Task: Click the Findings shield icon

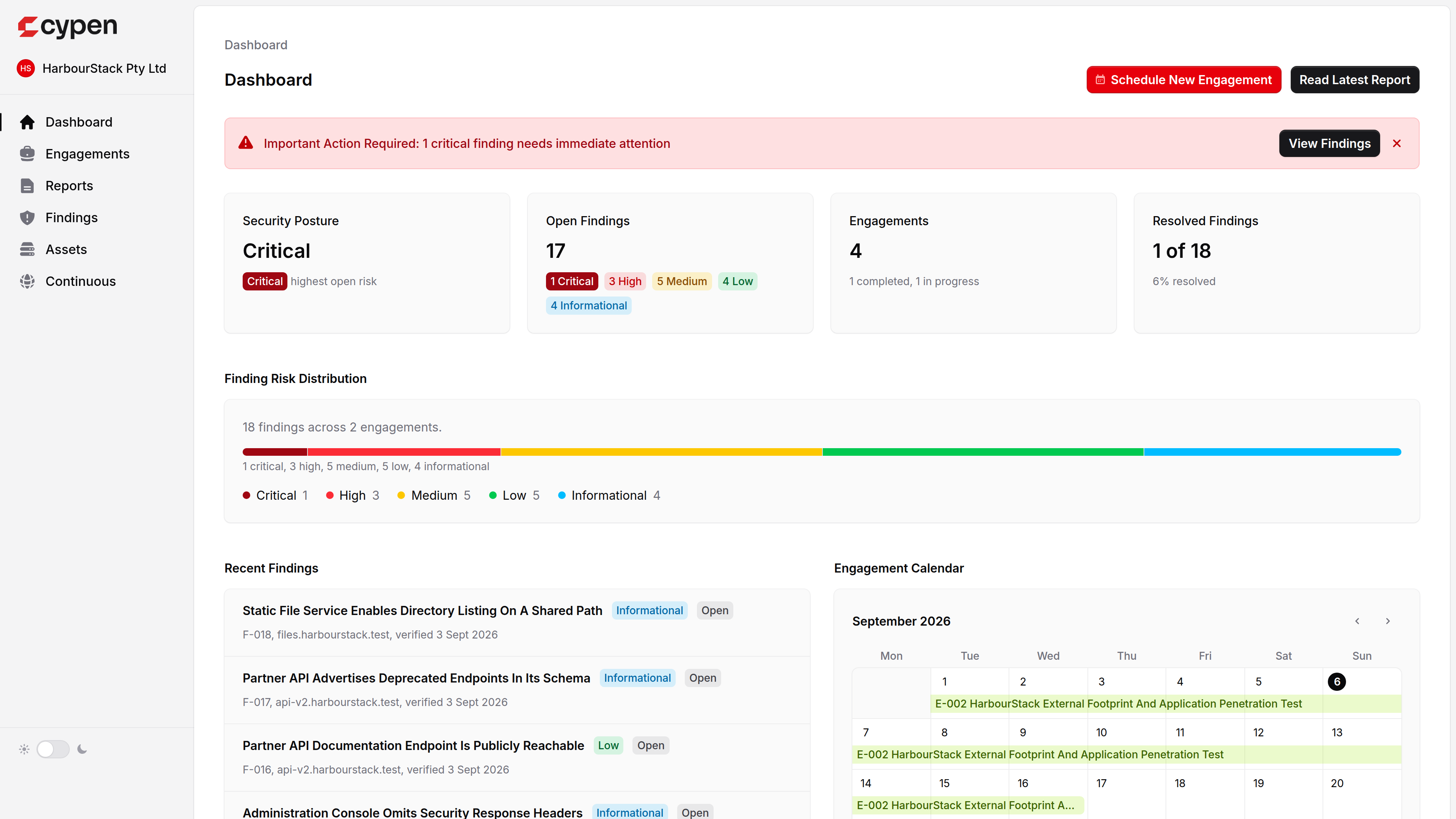Action: (27, 218)
